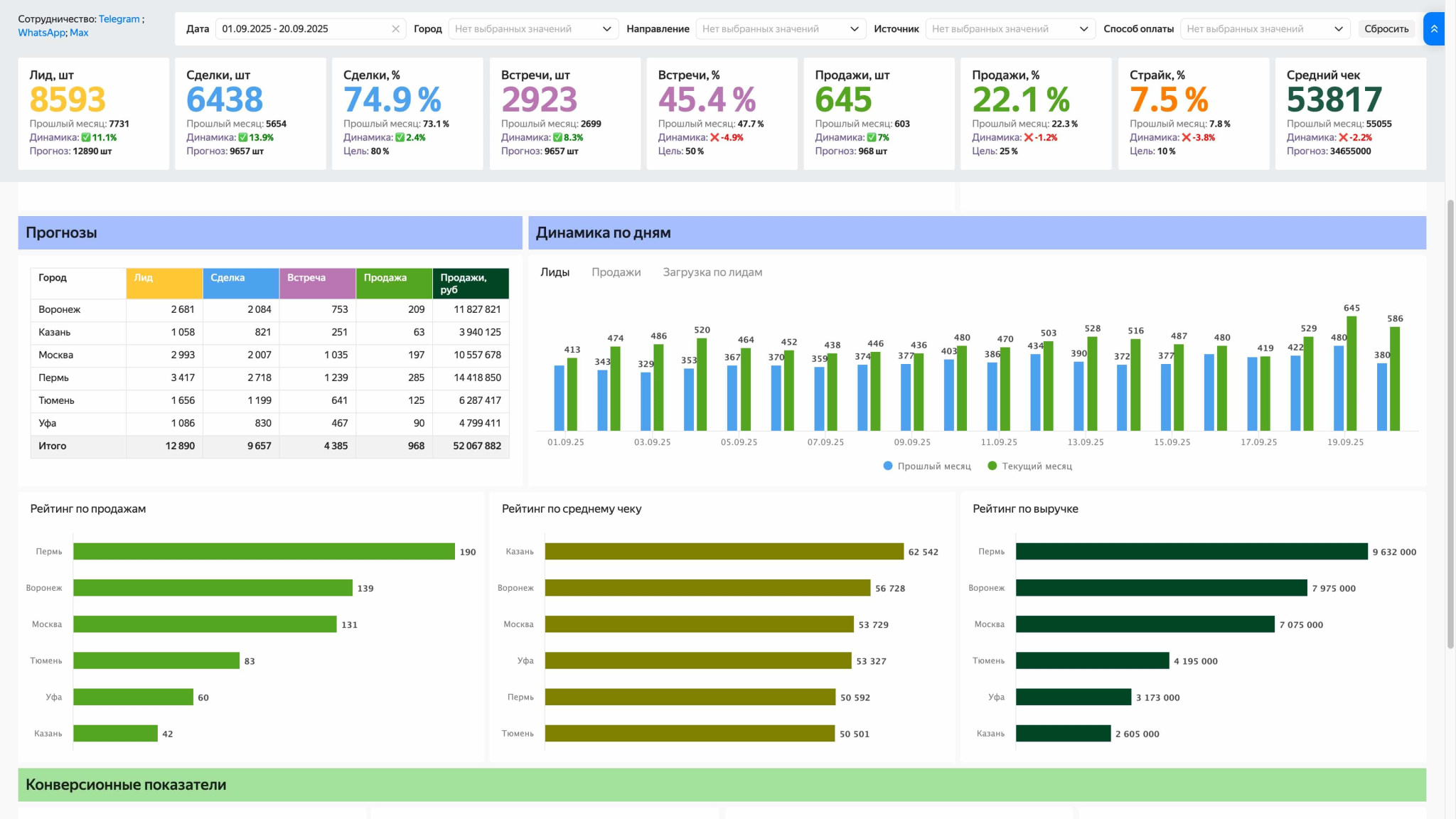Click the Средний чек value 53817
Image resolution: width=1456 pixels, height=819 pixels.
[1334, 100]
